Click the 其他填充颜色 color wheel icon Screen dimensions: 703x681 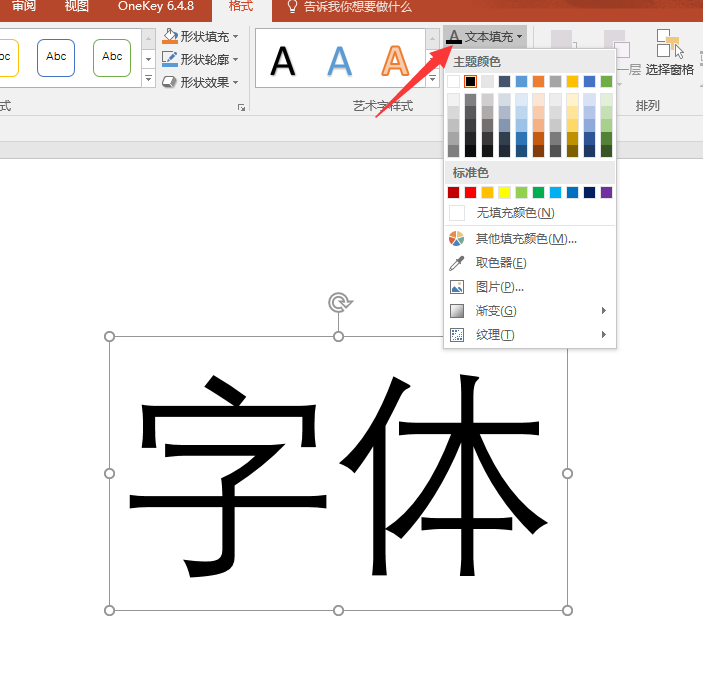(456, 239)
